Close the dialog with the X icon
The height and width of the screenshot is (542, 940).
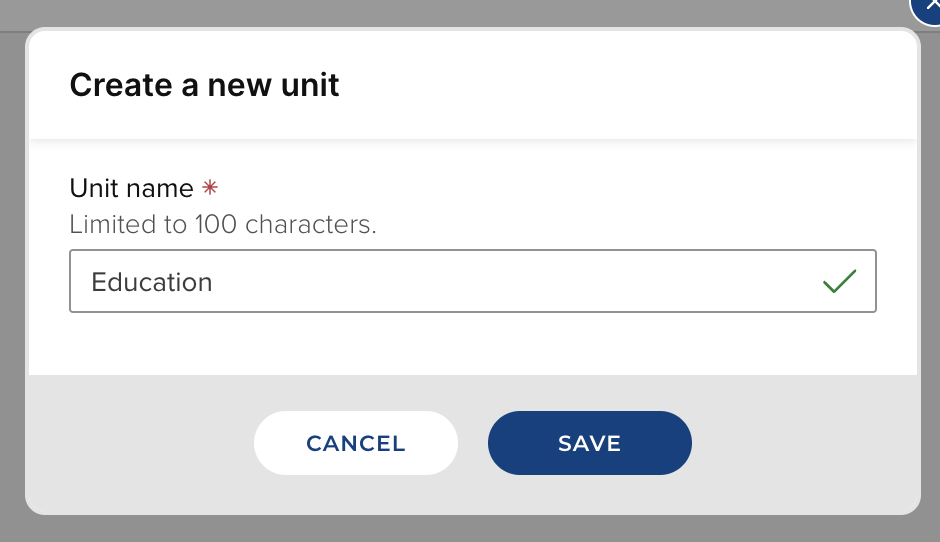point(928,8)
